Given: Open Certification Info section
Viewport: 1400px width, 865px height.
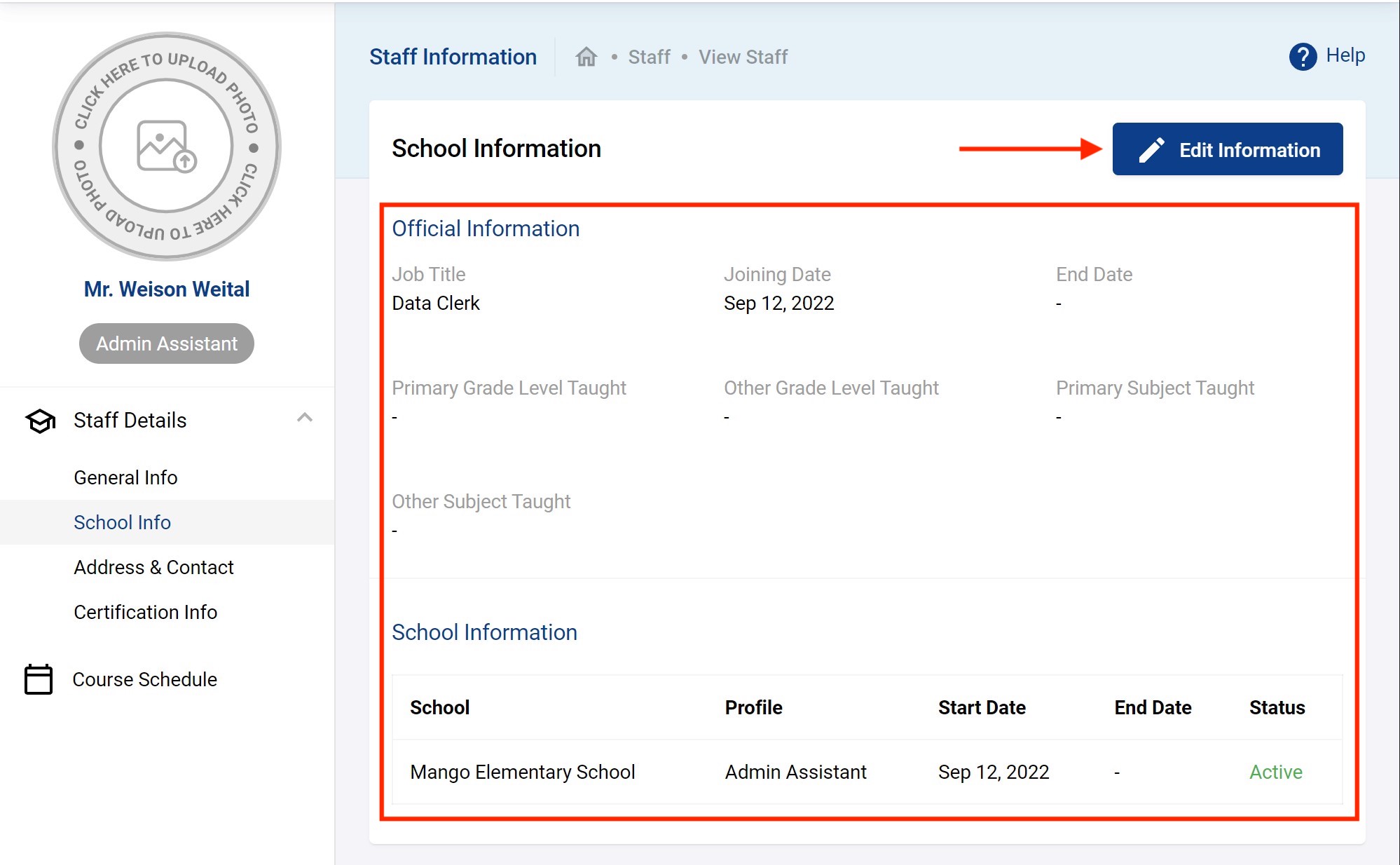Looking at the screenshot, I should pos(145,612).
